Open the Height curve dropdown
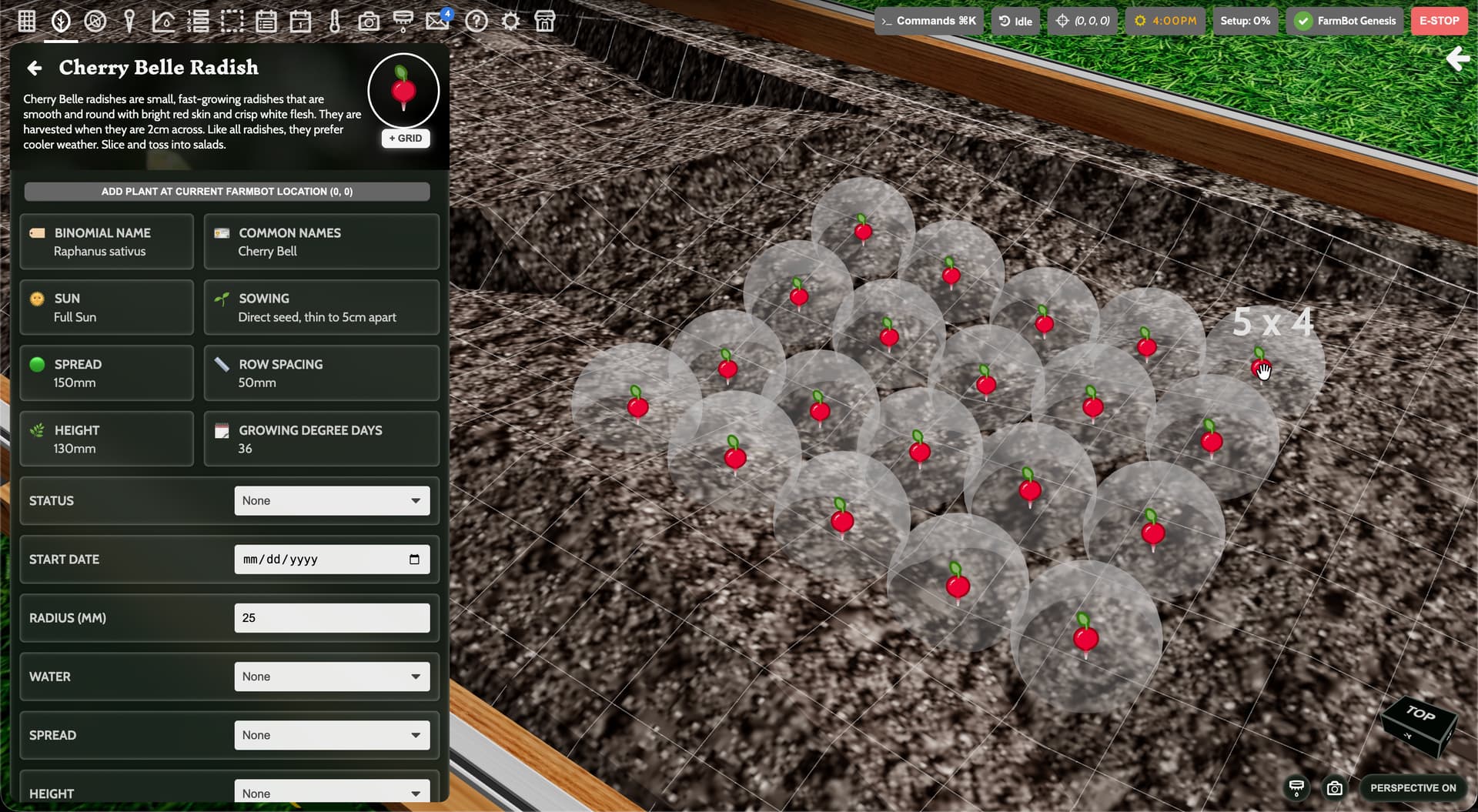This screenshot has height=812, width=1478. (x=332, y=792)
